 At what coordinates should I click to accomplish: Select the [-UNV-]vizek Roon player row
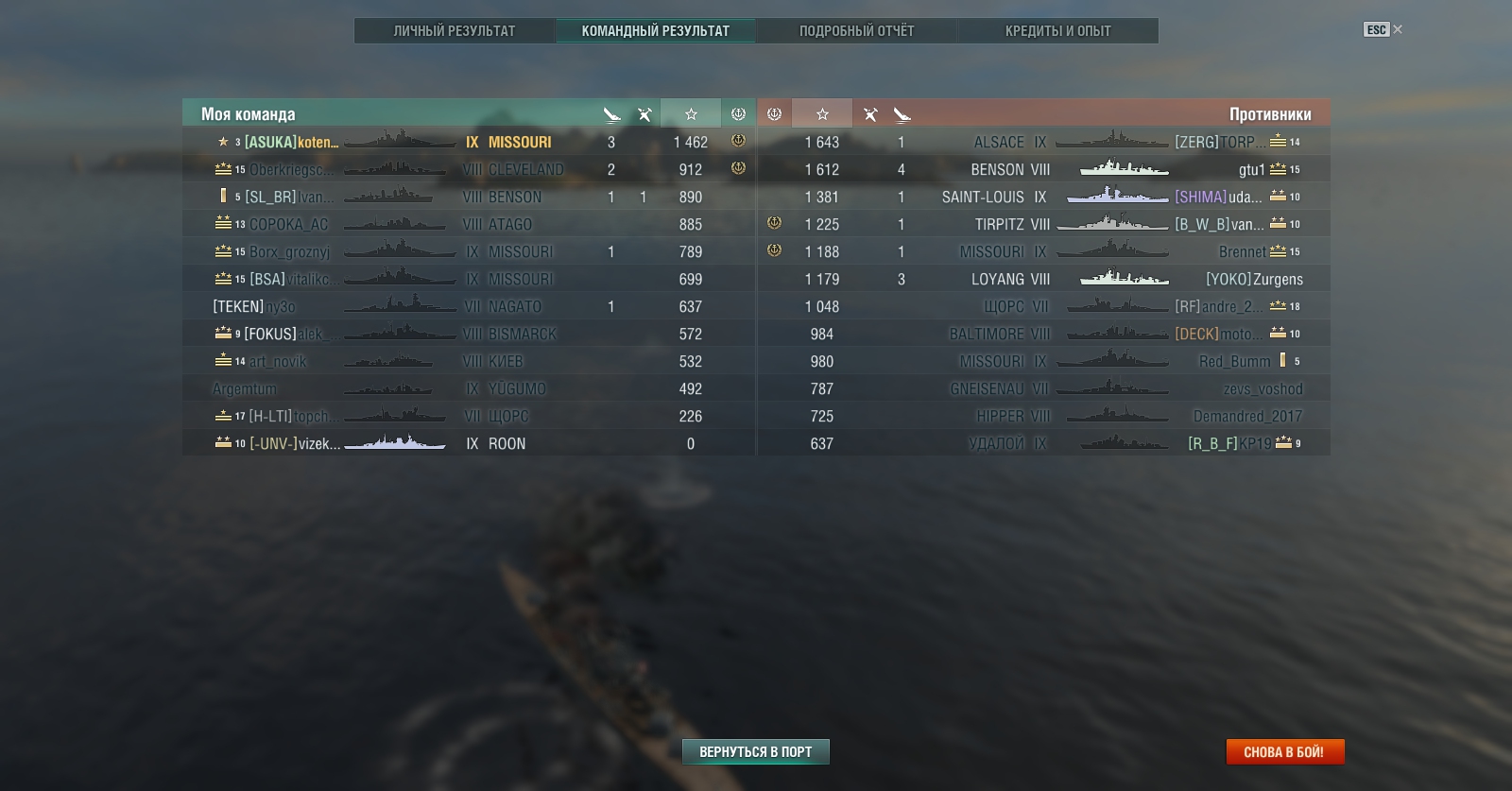pos(469,443)
